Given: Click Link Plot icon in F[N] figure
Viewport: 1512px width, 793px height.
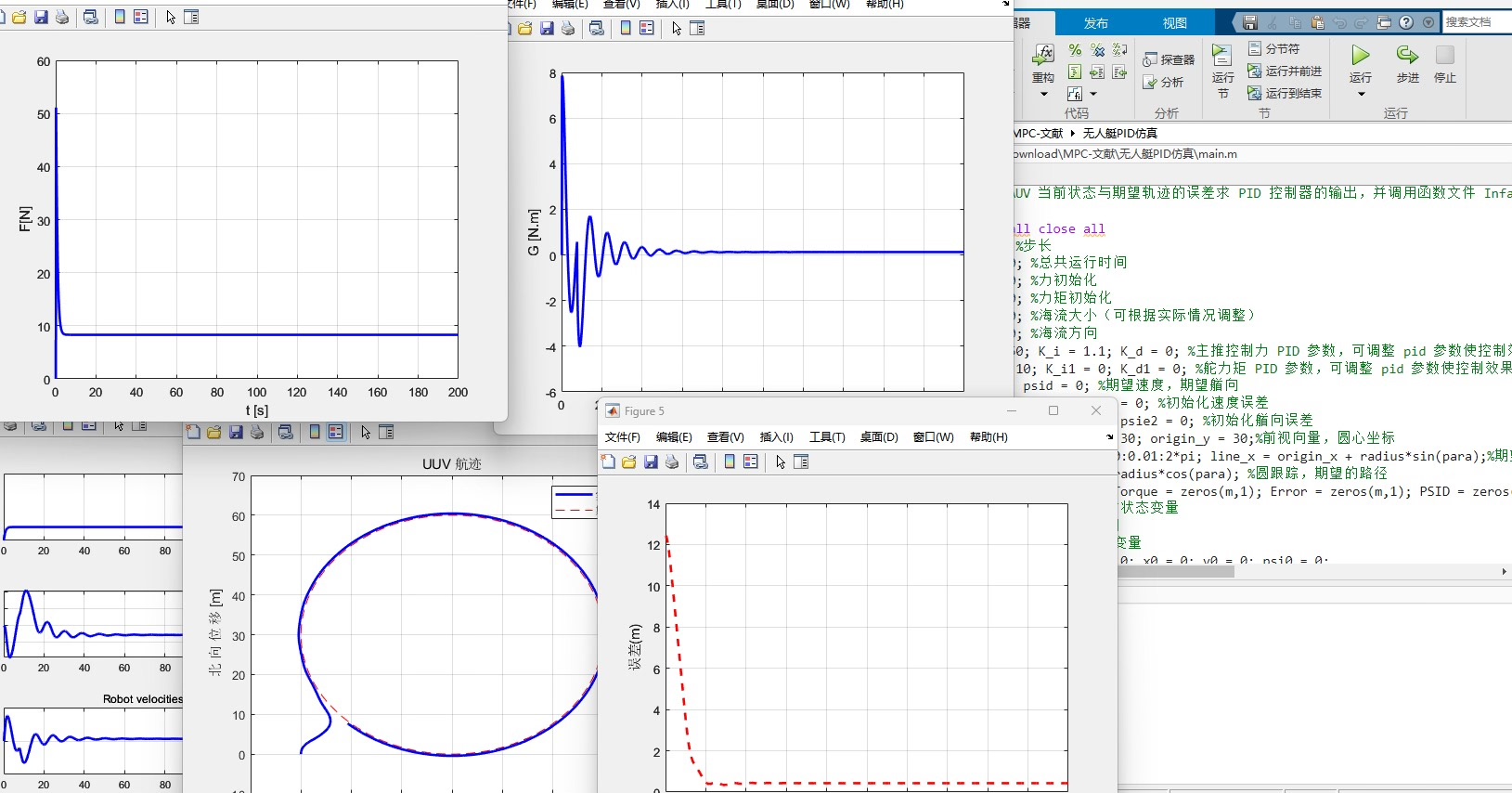Looking at the screenshot, I should pyautogui.click(x=91, y=17).
